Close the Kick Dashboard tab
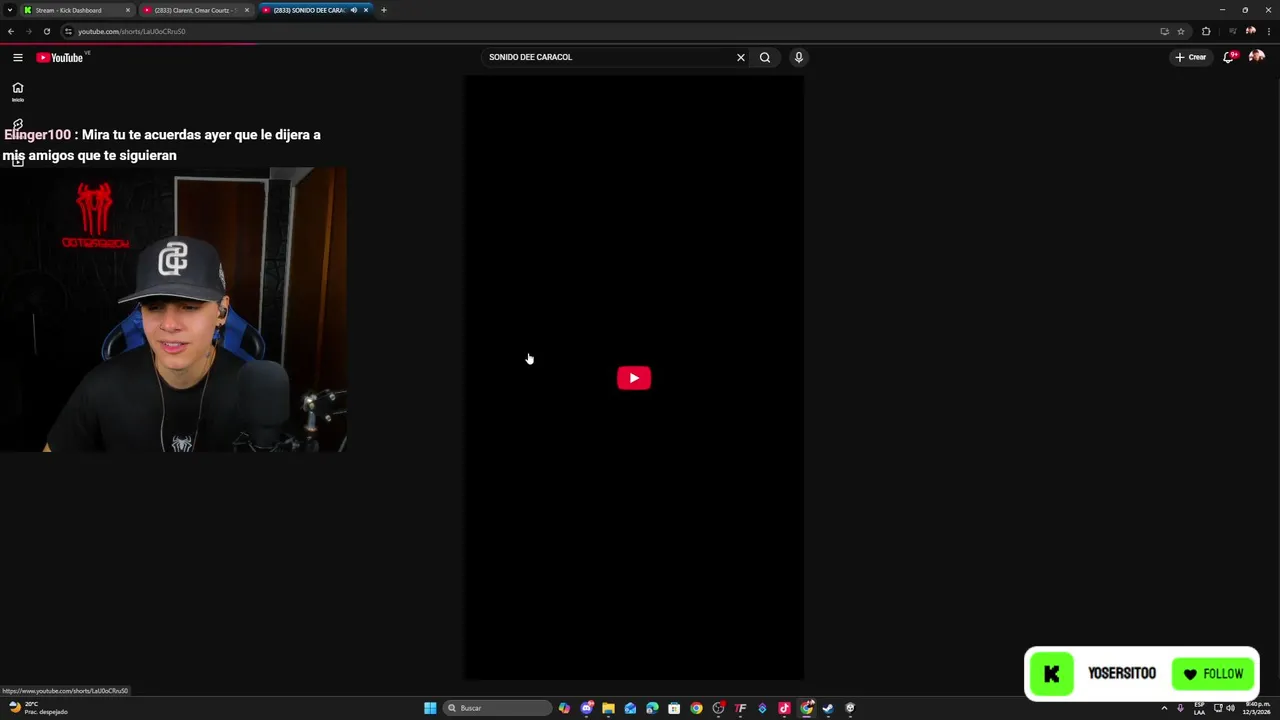 (128, 10)
